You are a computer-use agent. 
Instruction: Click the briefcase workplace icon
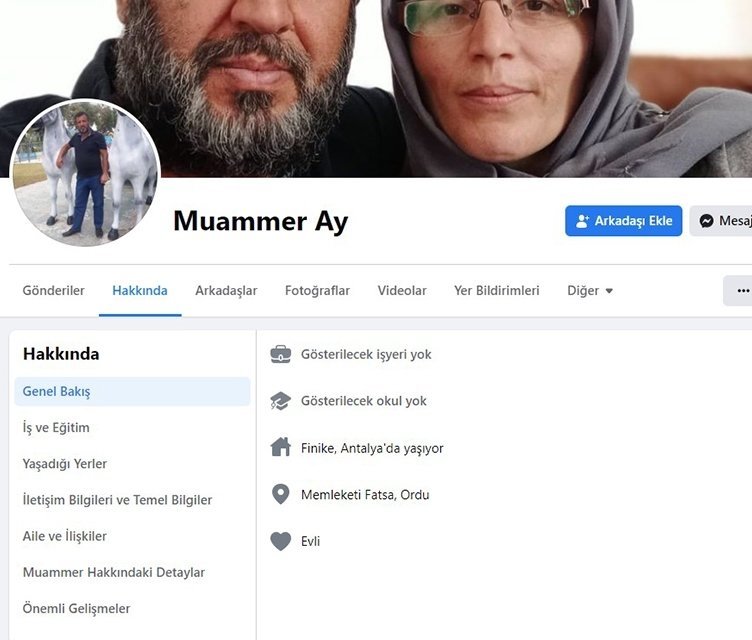[x=281, y=354]
